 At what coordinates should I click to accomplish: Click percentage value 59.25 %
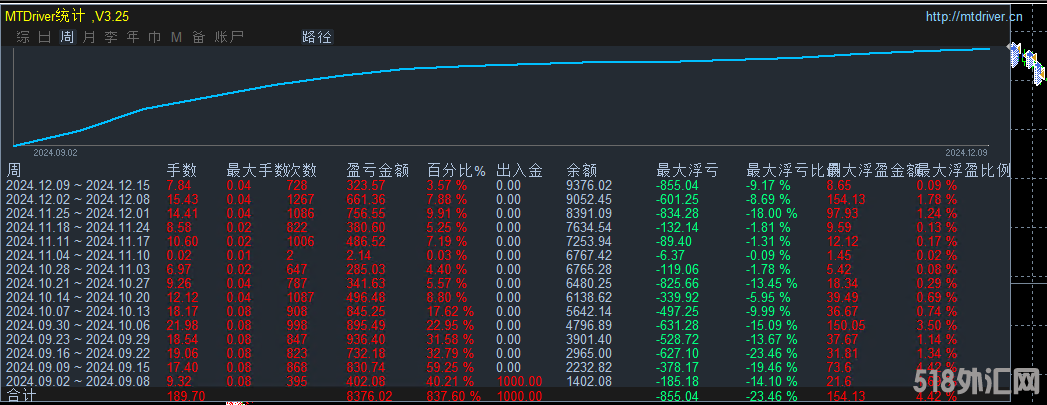[451, 368]
